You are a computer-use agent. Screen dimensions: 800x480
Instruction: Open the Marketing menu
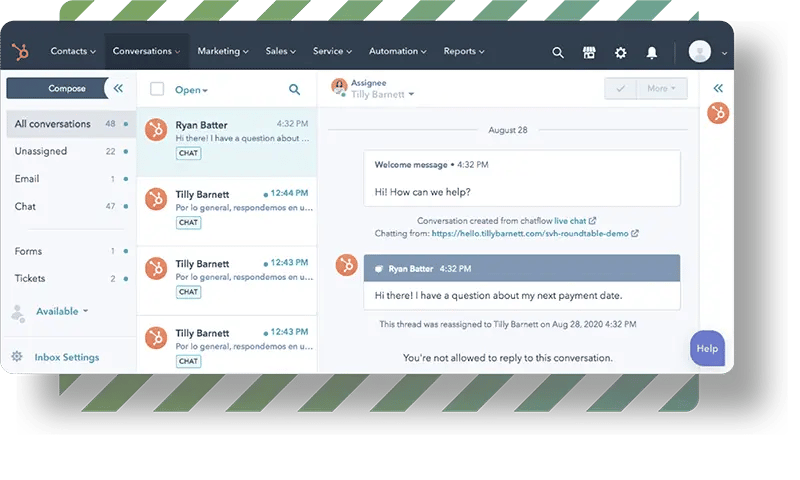point(223,51)
